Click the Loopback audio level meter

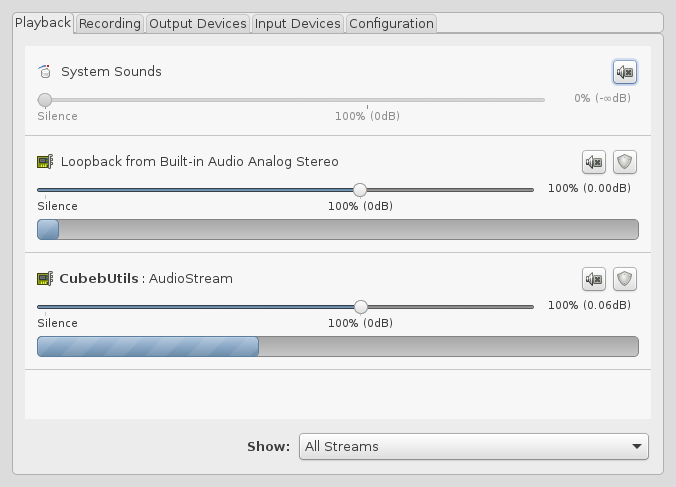click(x=338, y=229)
